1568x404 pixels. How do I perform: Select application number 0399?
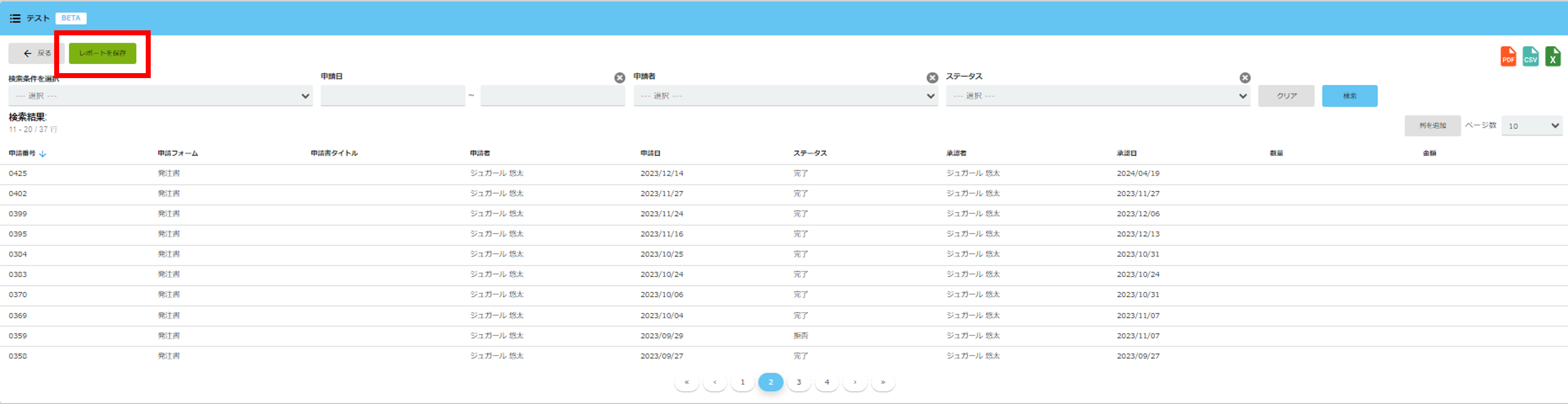point(18,214)
